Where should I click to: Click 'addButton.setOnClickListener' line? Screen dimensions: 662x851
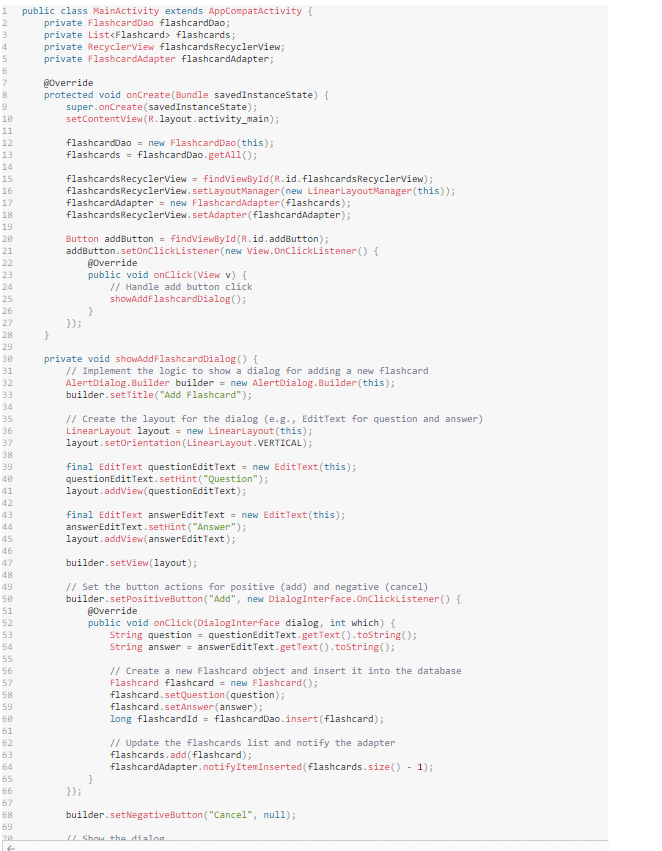pyautogui.click(x=222, y=251)
